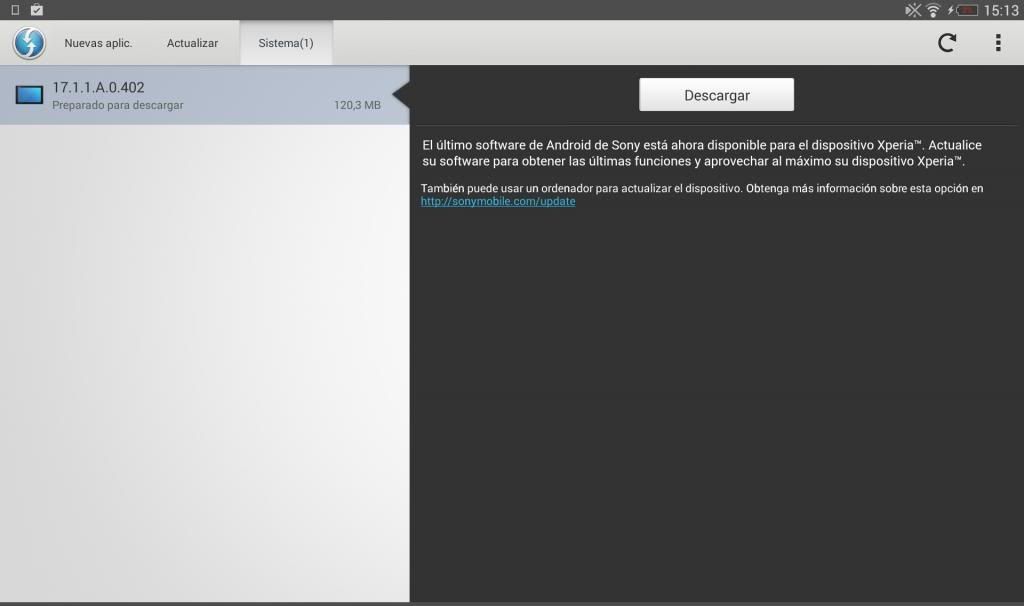
Task: Tap the Update Center lightning logo
Action: [29, 43]
